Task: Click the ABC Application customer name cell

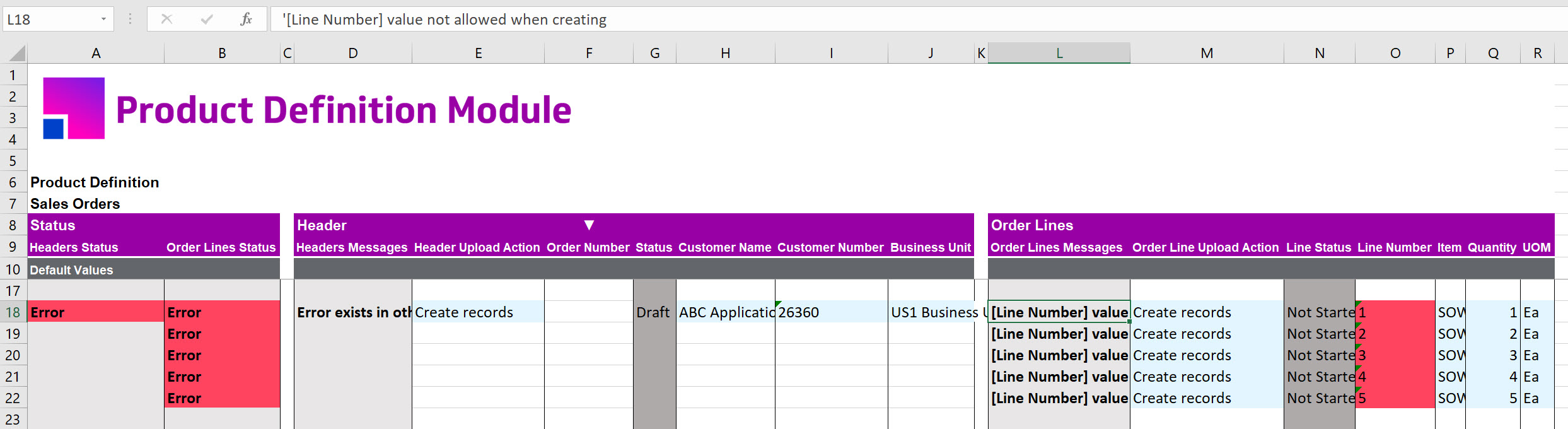Action: pos(725,312)
